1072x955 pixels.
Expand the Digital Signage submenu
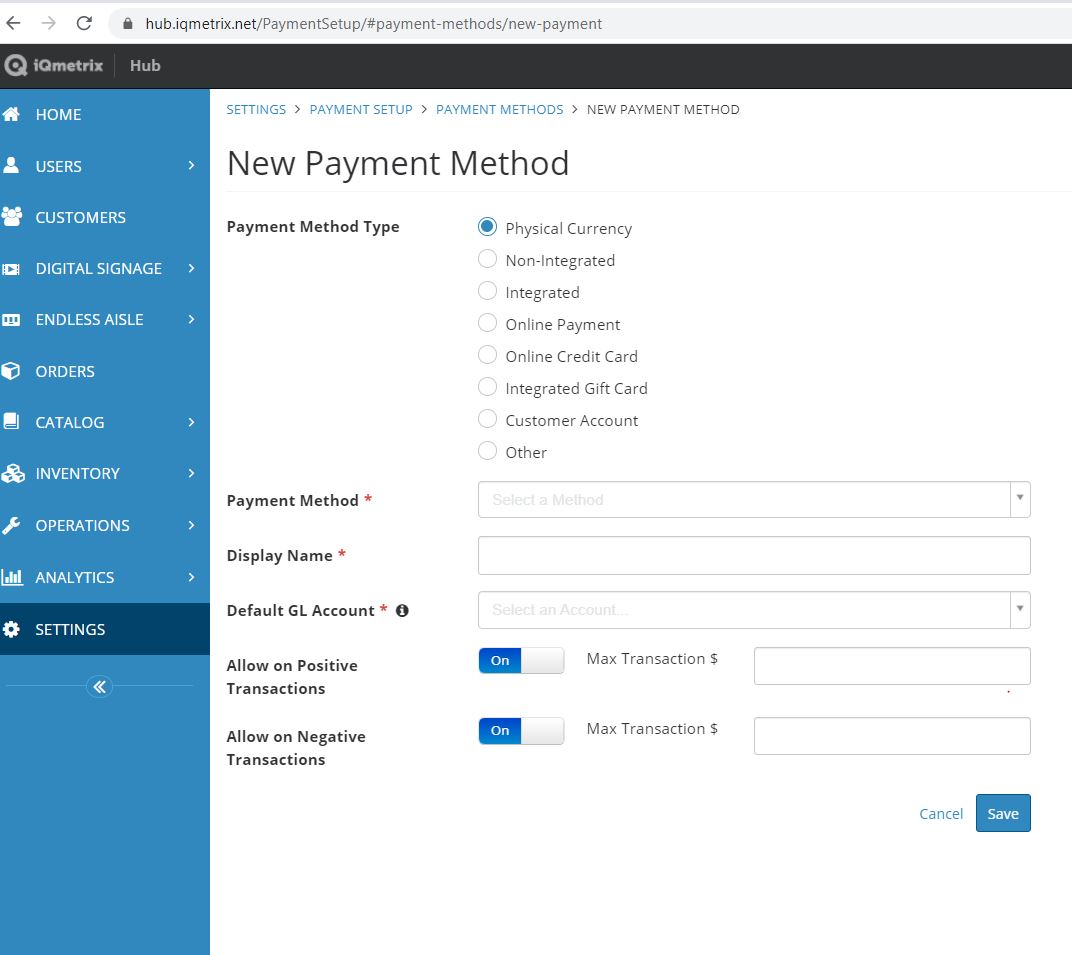pos(100,268)
